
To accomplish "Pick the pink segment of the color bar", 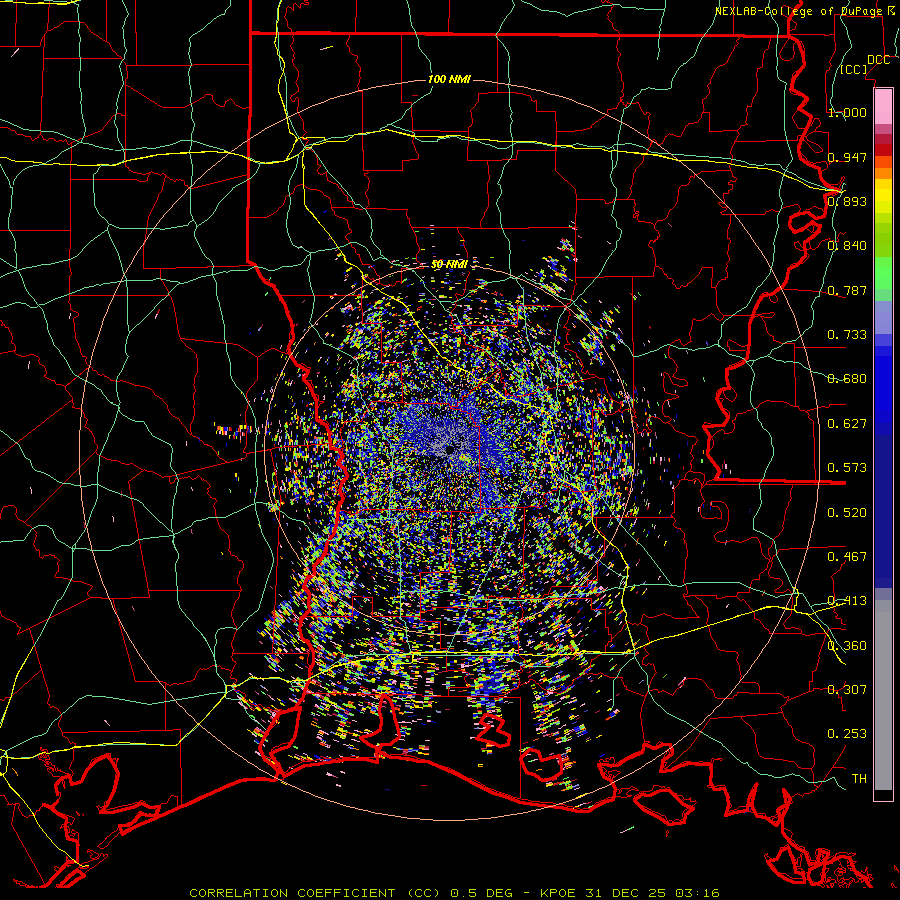I will coord(883,106).
